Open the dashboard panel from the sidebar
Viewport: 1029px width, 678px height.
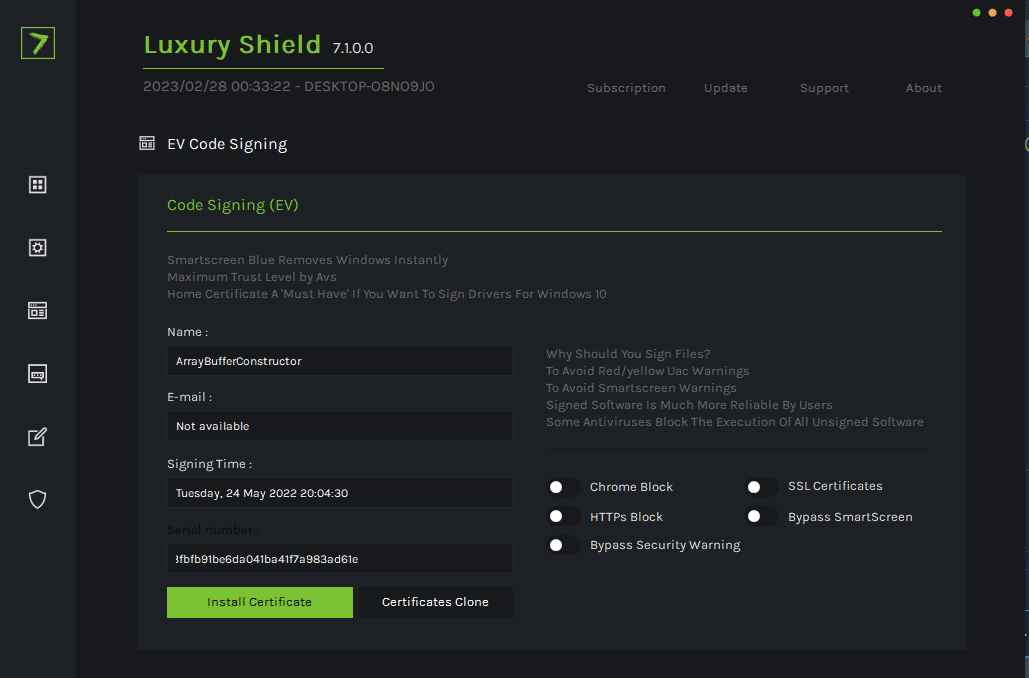(37, 184)
